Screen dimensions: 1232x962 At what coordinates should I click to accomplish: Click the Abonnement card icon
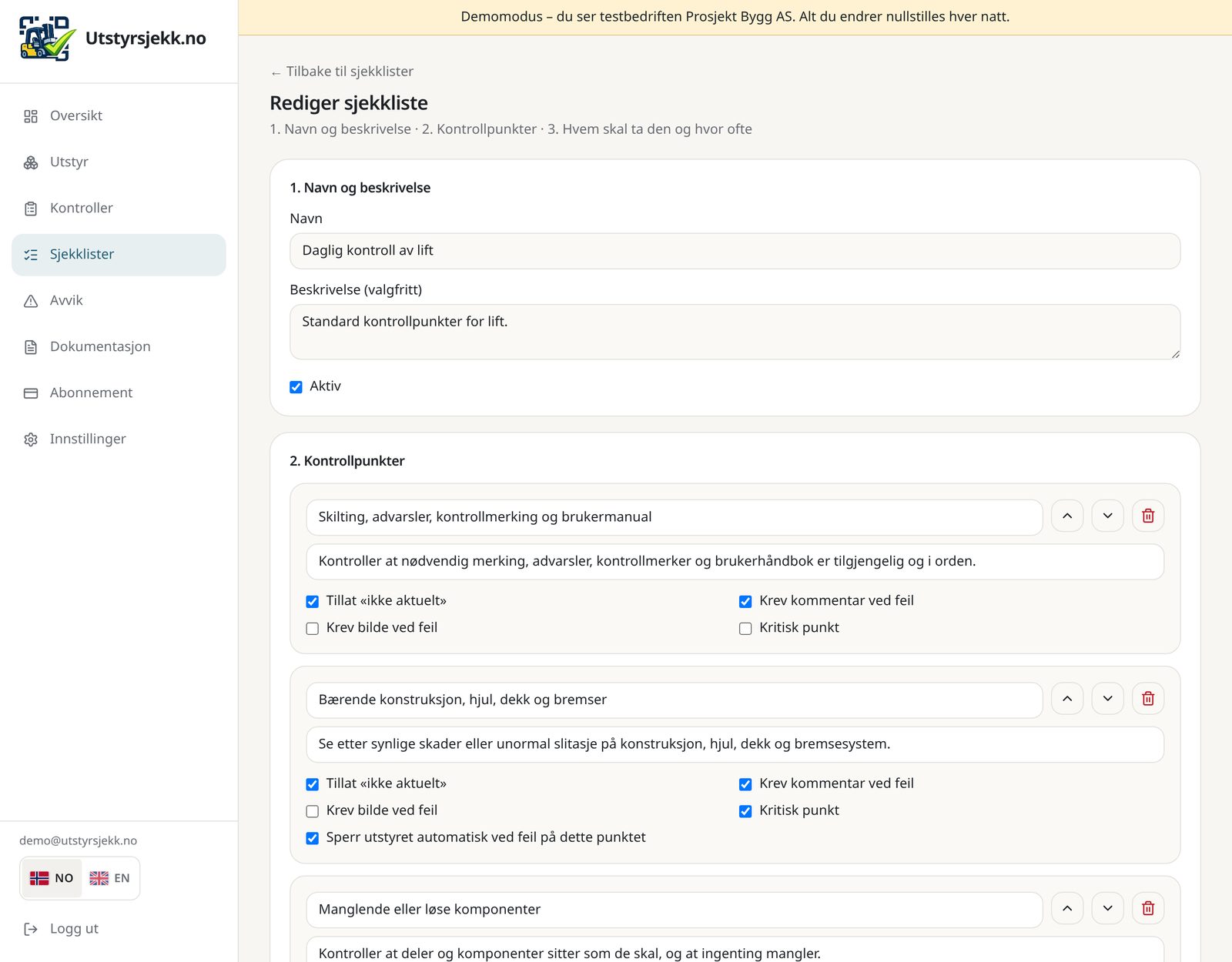pyautogui.click(x=31, y=393)
